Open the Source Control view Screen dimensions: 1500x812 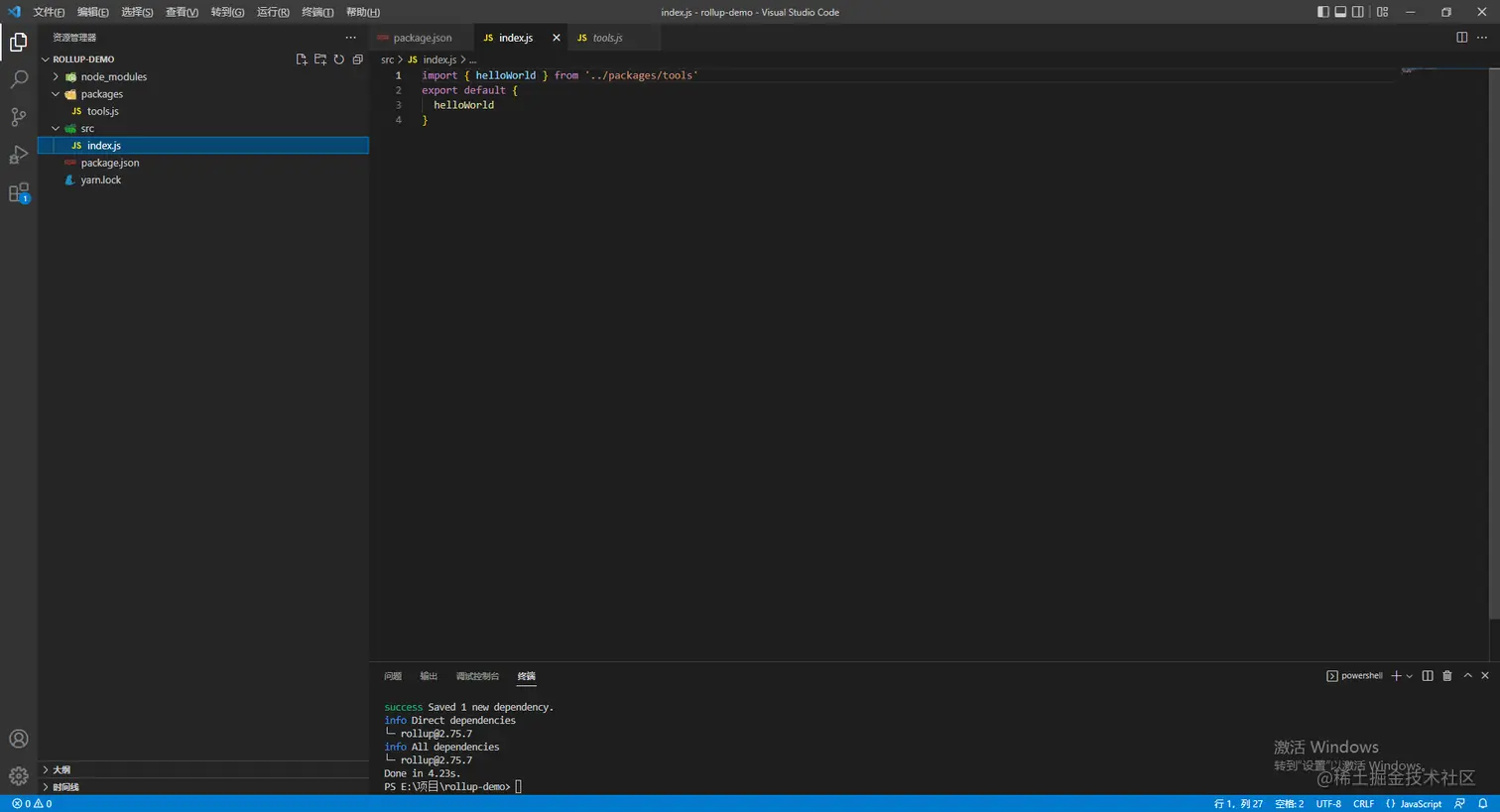[x=18, y=117]
